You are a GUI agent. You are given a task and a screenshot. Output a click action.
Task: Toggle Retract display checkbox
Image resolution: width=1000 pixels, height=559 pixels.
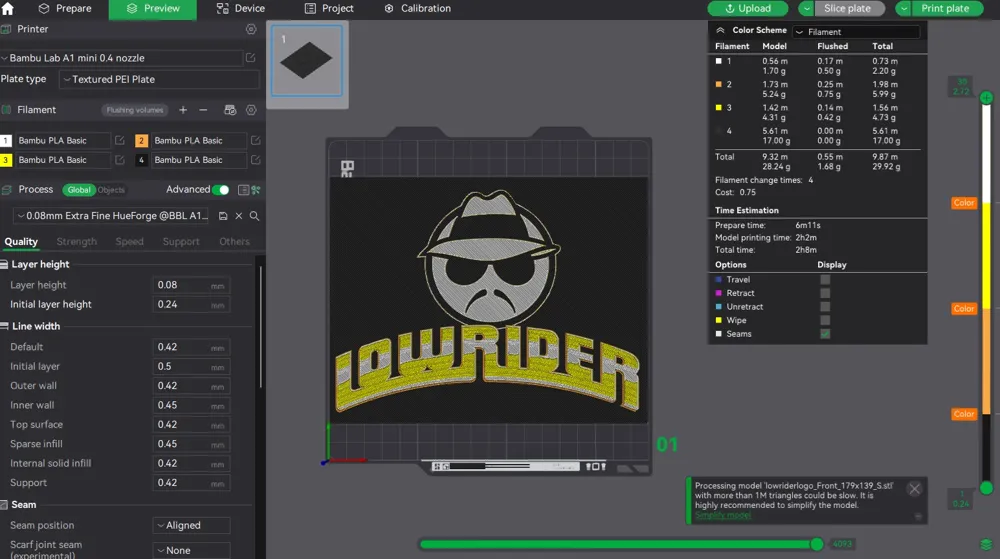pyautogui.click(x=825, y=293)
